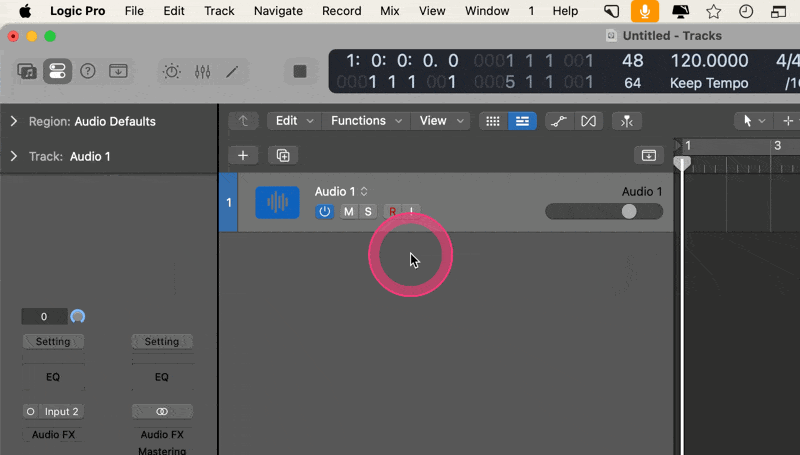Open the clock history menu bar icon
Viewport: 800px width, 455px height.
[x=746, y=11]
